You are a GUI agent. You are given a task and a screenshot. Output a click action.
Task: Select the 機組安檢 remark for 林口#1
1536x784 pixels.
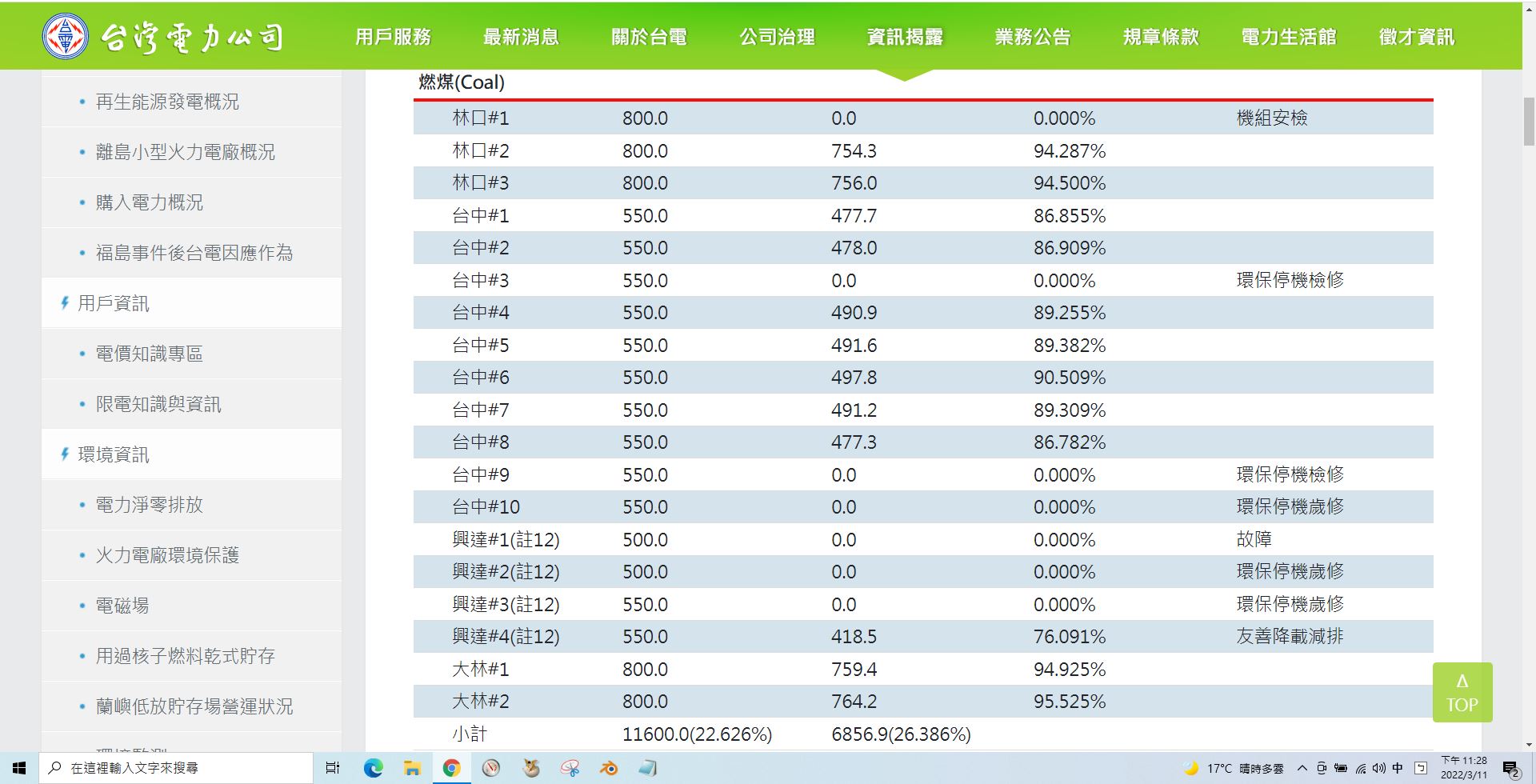point(1272,118)
